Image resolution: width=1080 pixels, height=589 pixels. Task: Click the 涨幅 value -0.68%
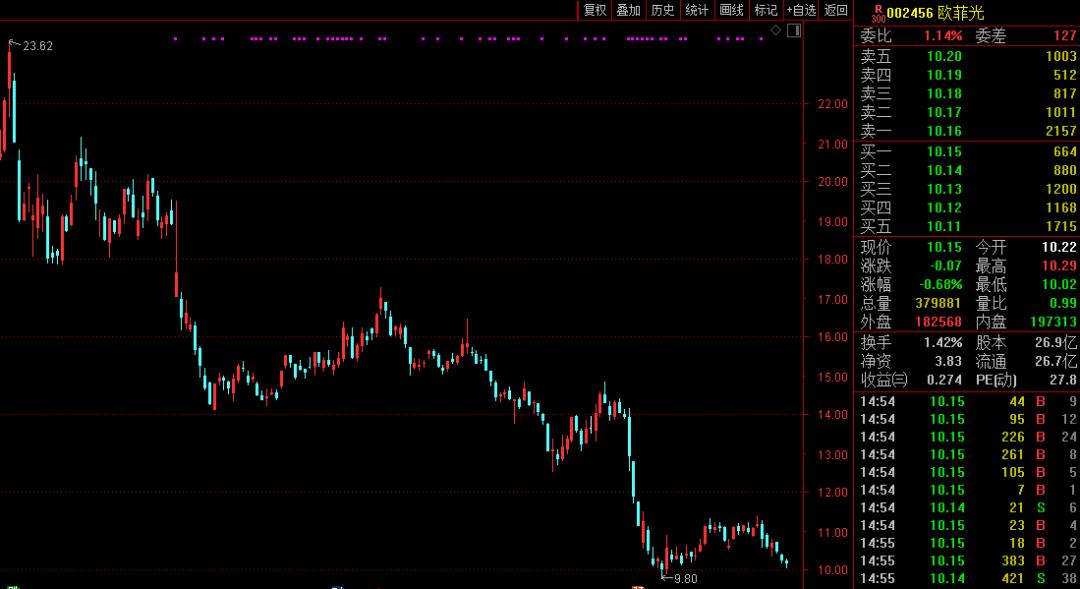941,285
